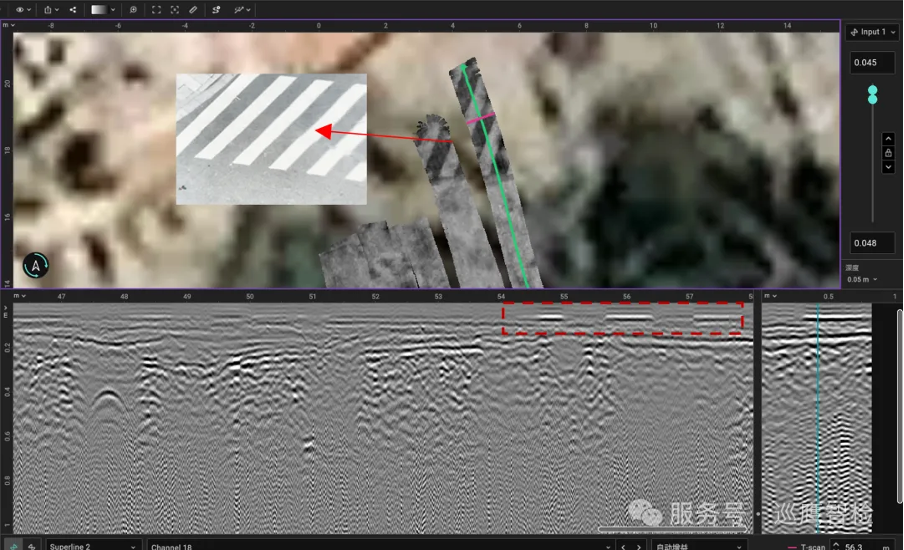Screen dimensions: 904x550
Task: Click the north compass icon on map
Action: (x=36, y=265)
